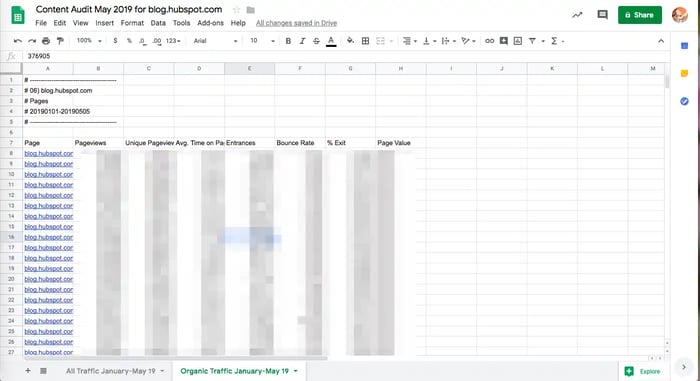Screen dimensions: 700x381
Task: Collapse the menus with up chevron
Action: pyautogui.click(x=661, y=41)
